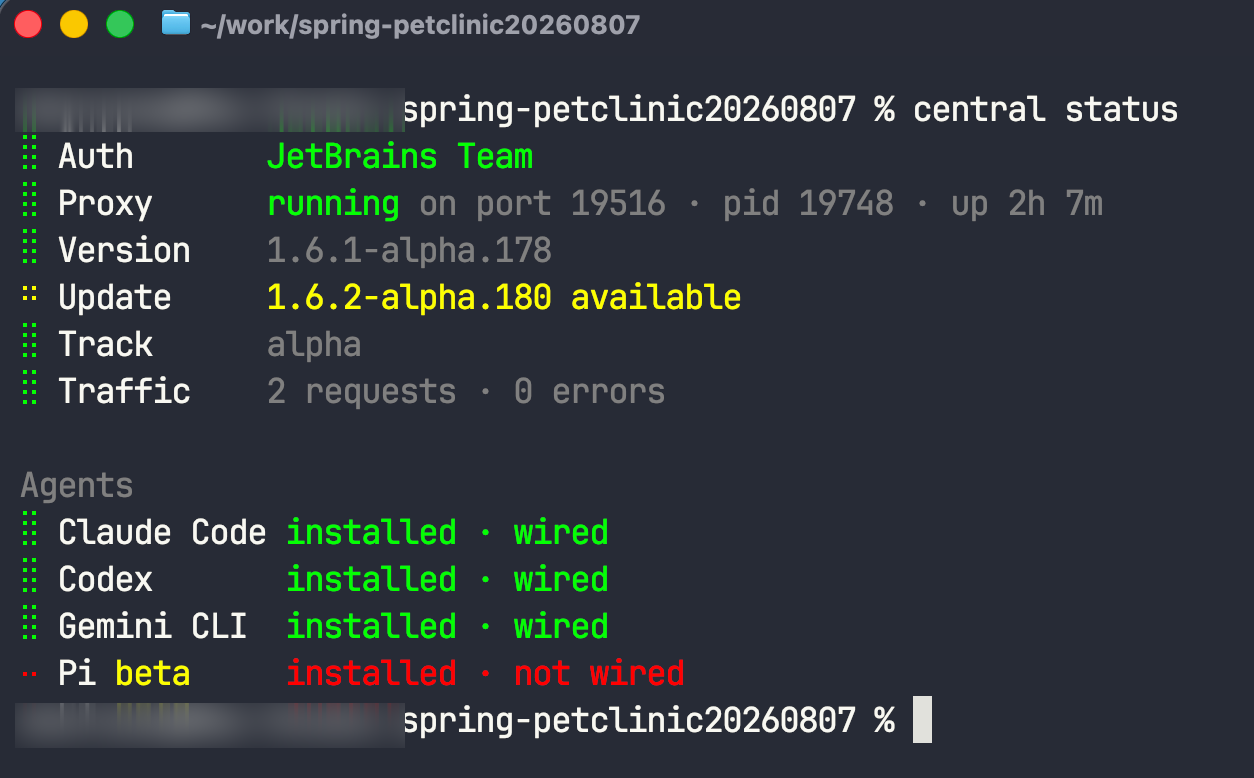This screenshot has height=778, width=1254.
Task: Click the title path ~/work/spring-petclinic20260807
Action: pyautogui.click(x=420, y=24)
